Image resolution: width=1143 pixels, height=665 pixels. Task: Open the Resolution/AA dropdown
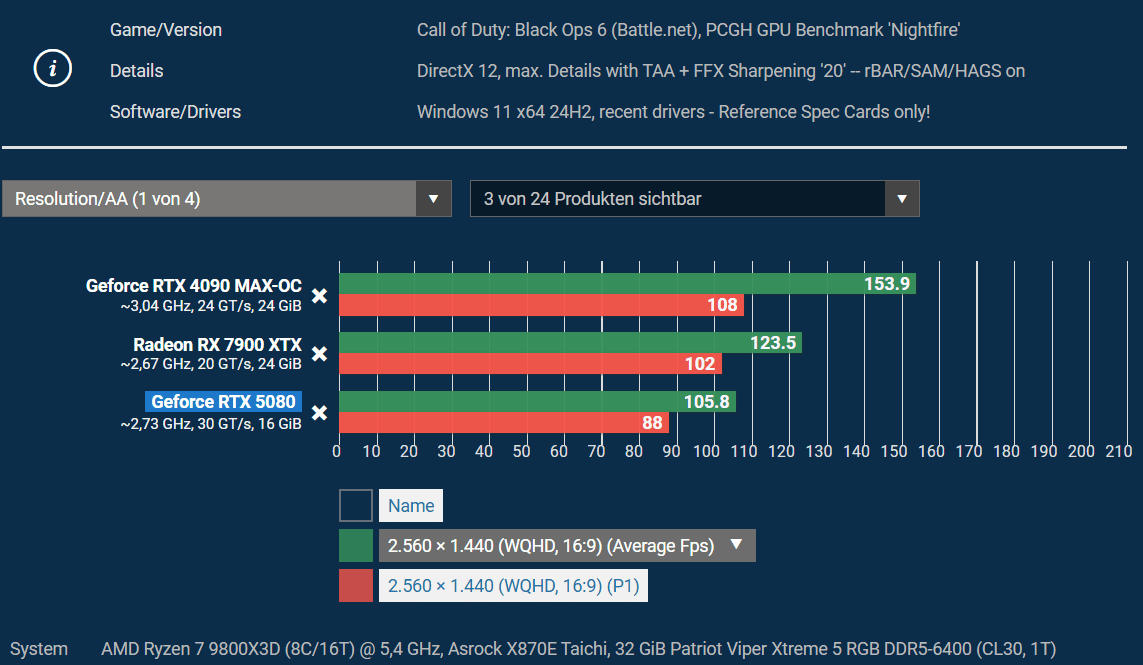[227, 198]
